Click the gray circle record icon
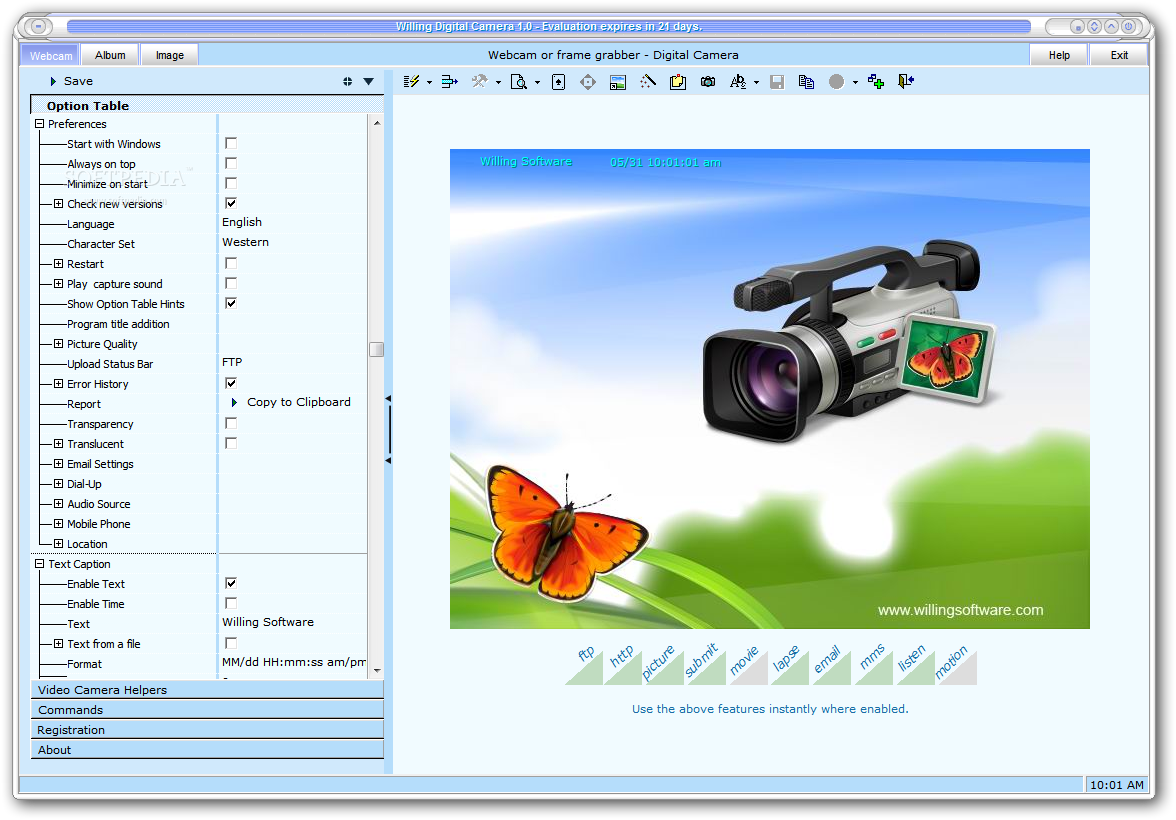The width and height of the screenshot is (1176, 820). click(x=836, y=82)
